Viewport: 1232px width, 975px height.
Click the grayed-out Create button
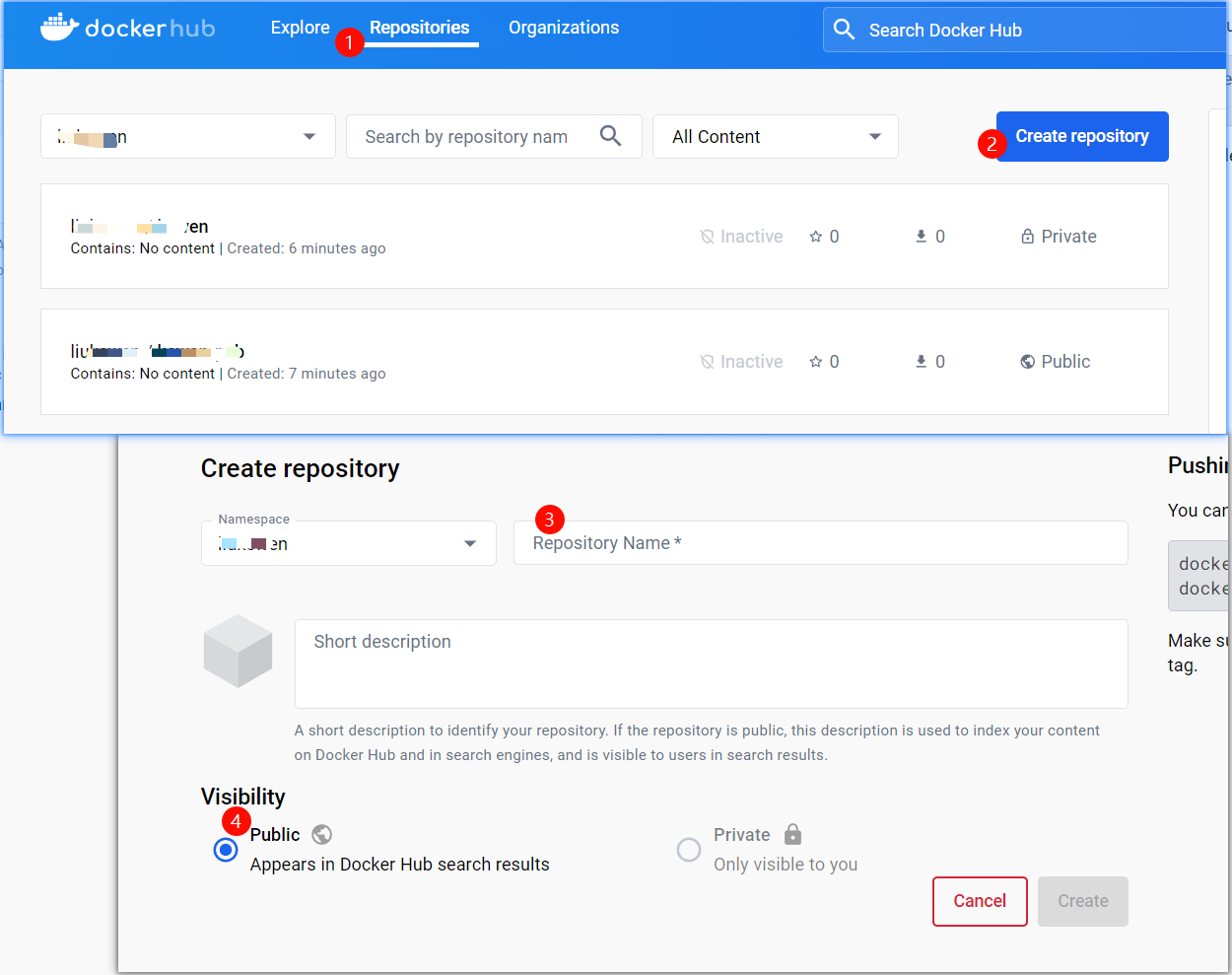point(1083,901)
